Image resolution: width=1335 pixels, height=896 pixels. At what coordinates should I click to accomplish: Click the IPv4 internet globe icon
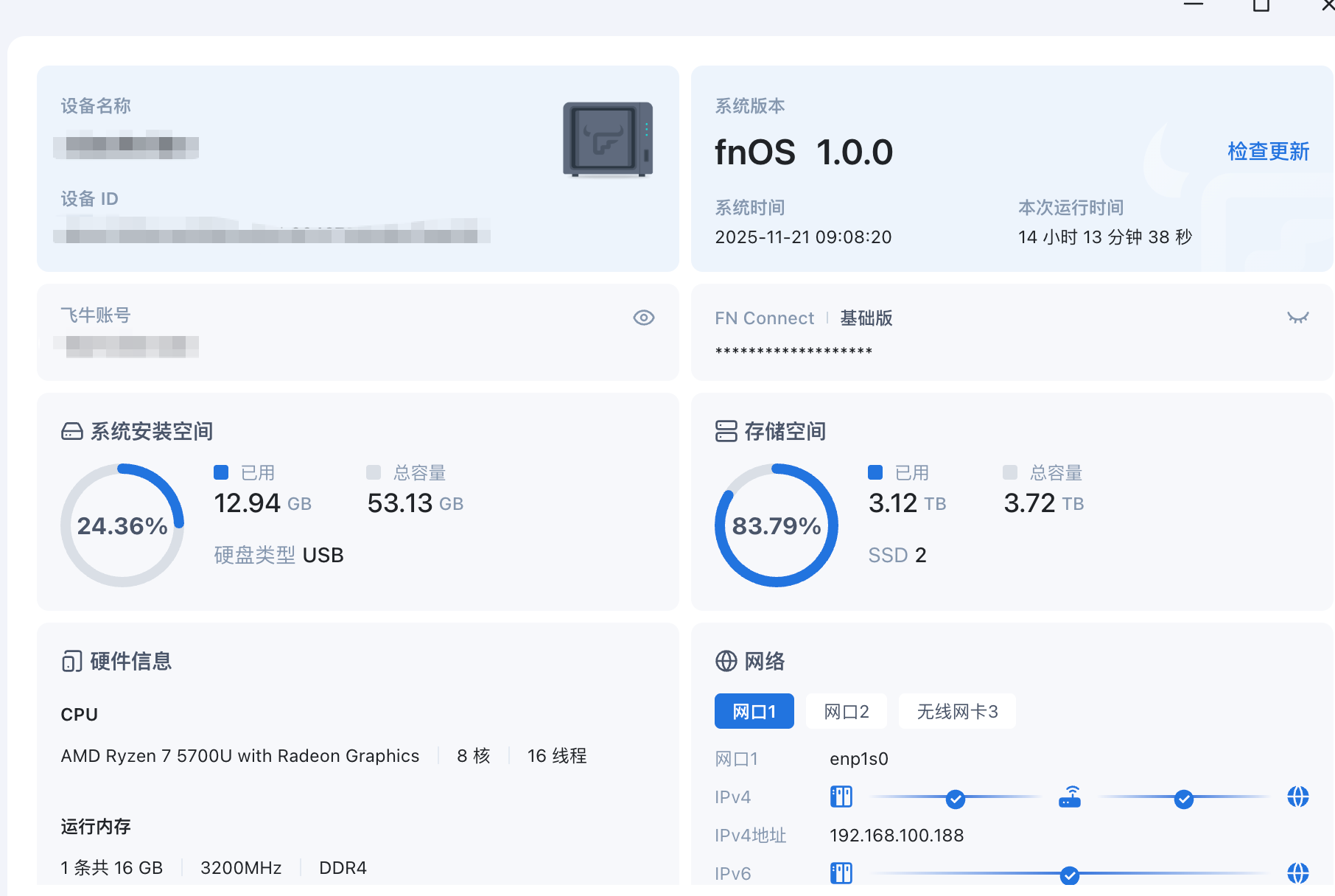[1297, 797]
